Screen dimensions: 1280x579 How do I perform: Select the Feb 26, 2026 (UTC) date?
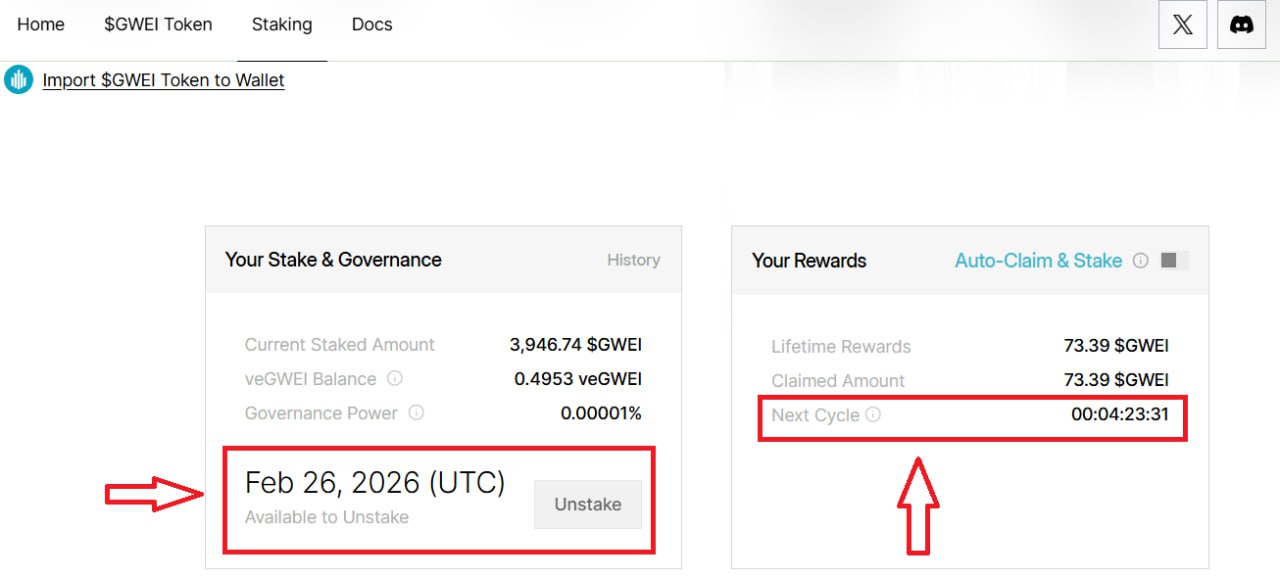click(375, 483)
